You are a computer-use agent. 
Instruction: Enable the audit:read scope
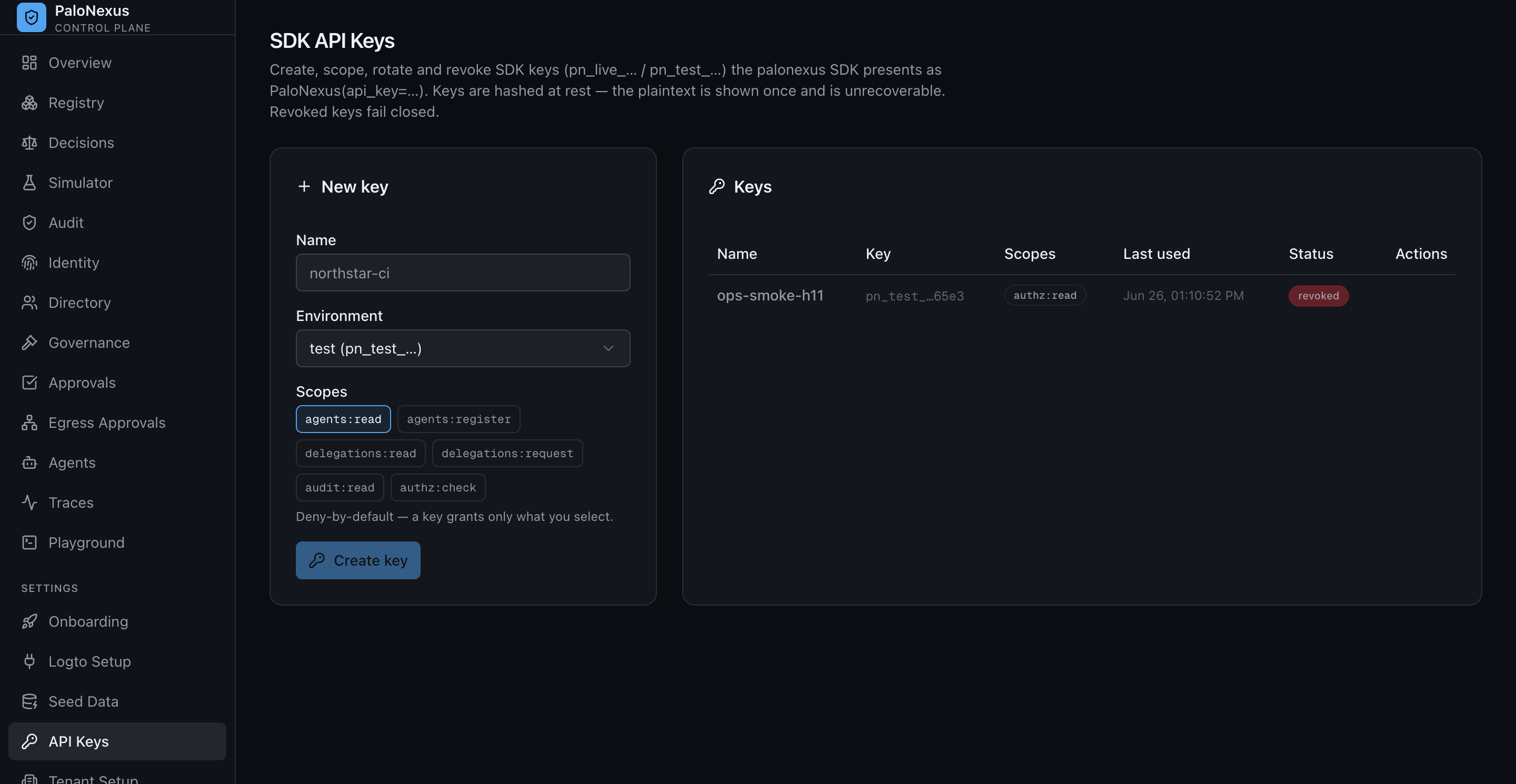click(340, 487)
